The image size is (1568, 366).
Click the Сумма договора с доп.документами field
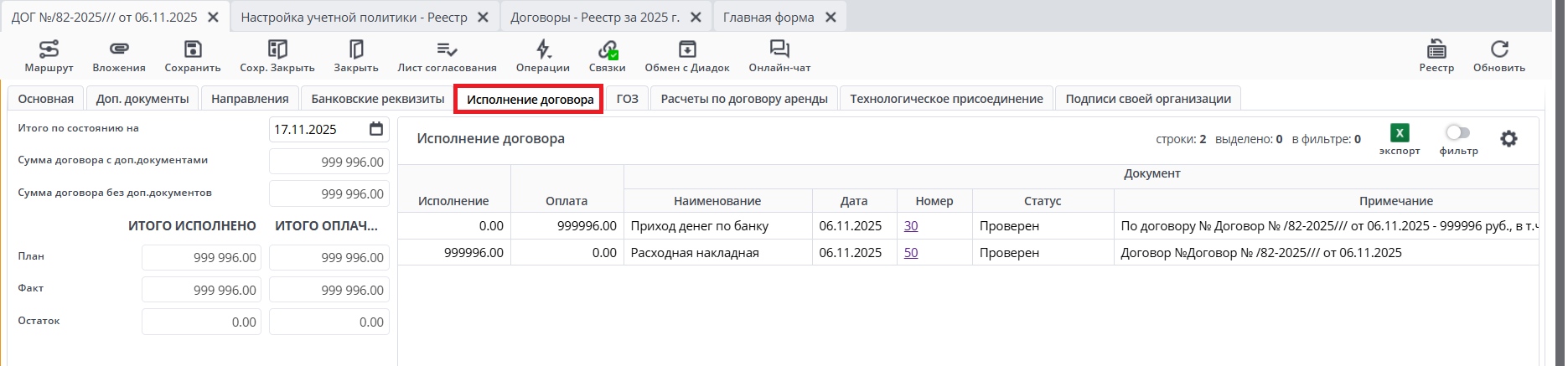click(329, 162)
